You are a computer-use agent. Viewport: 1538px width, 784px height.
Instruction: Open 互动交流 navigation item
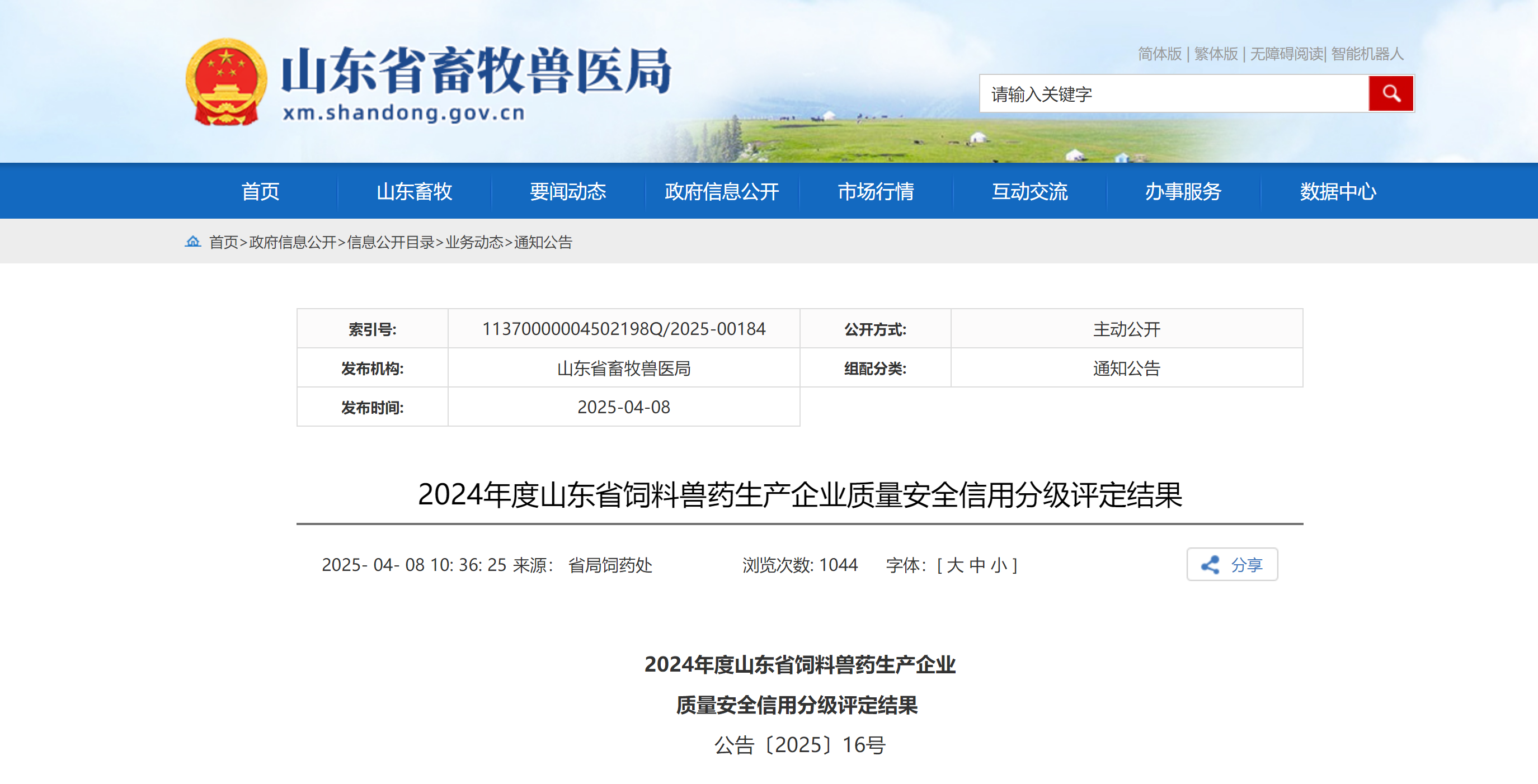click(x=1029, y=191)
